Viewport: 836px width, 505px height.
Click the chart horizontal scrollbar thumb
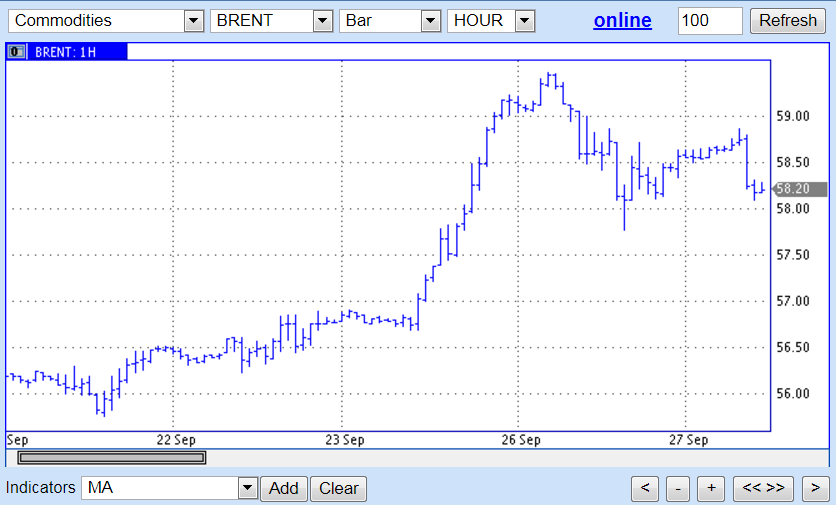(111, 458)
